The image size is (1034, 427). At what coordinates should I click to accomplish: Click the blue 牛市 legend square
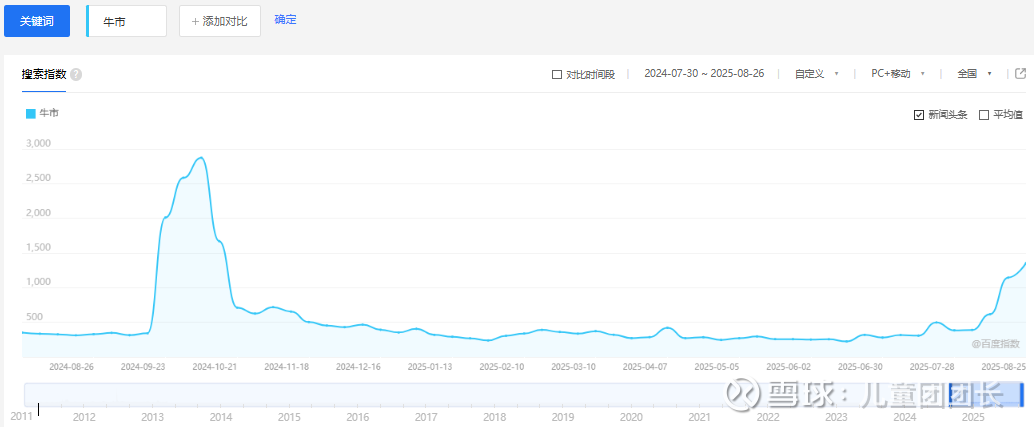30,114
